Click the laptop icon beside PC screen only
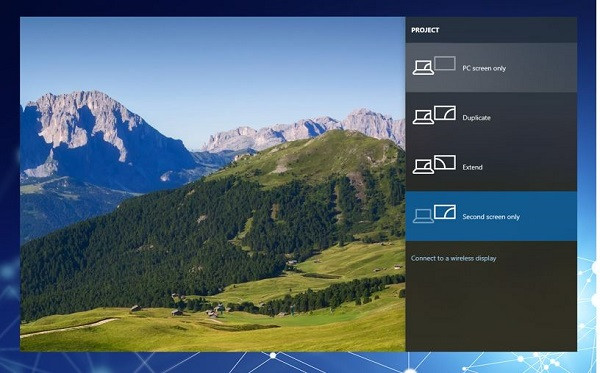Viewport: 600px width, 373px height. pos(423,68)
